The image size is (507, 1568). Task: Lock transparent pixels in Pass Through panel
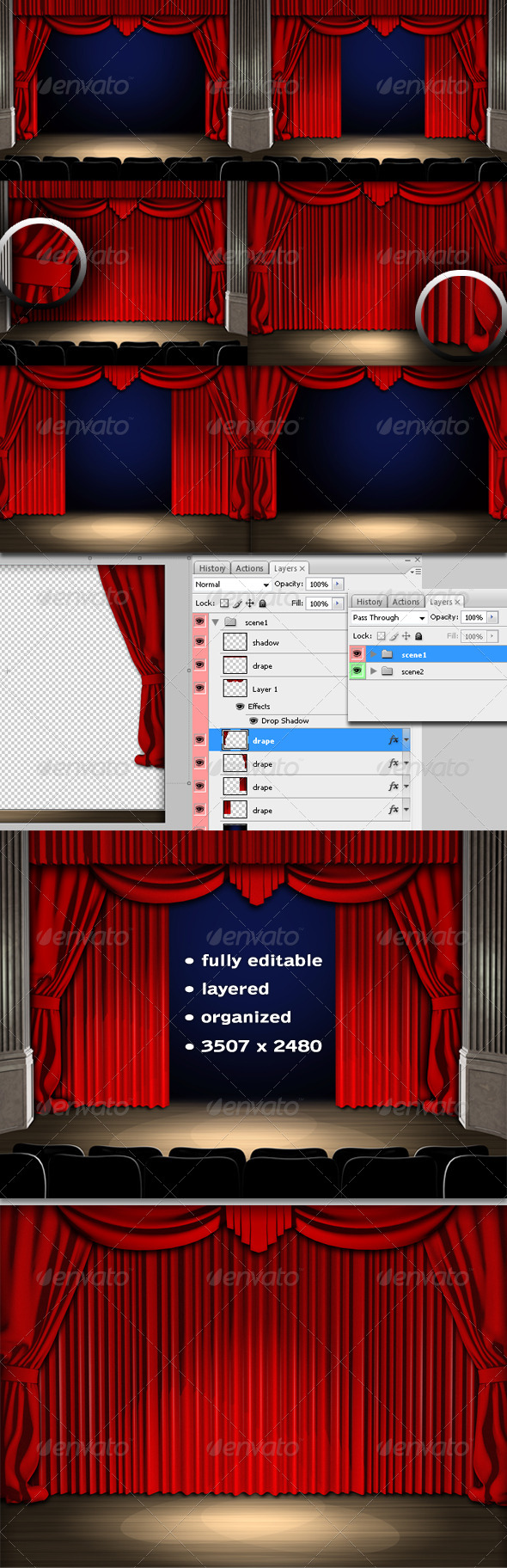coord(382,636)
